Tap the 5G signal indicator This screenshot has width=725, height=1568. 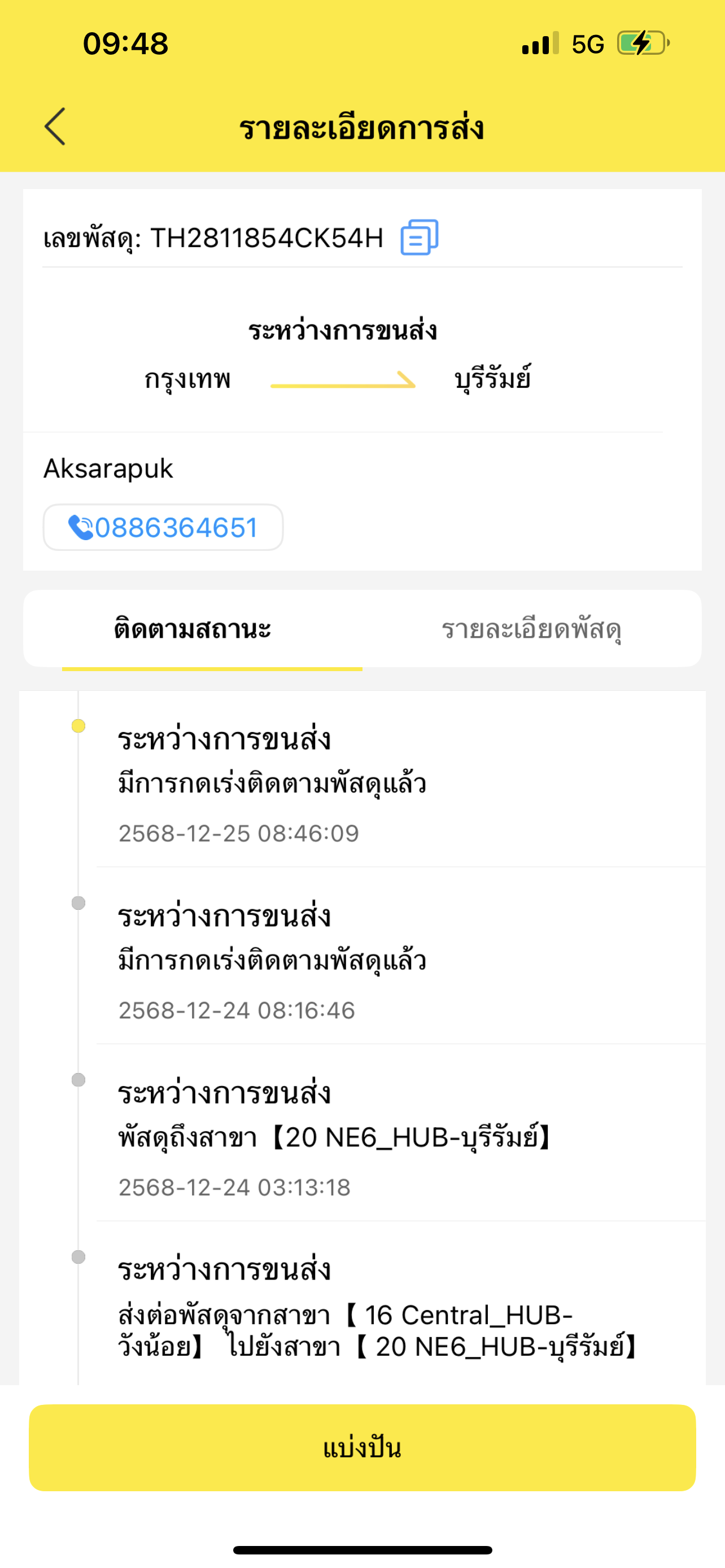[587, 44]
